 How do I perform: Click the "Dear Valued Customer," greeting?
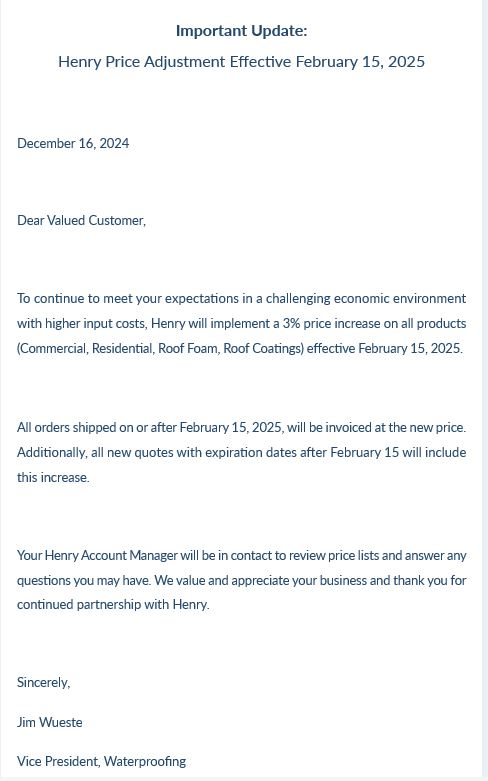pos(81,220)
